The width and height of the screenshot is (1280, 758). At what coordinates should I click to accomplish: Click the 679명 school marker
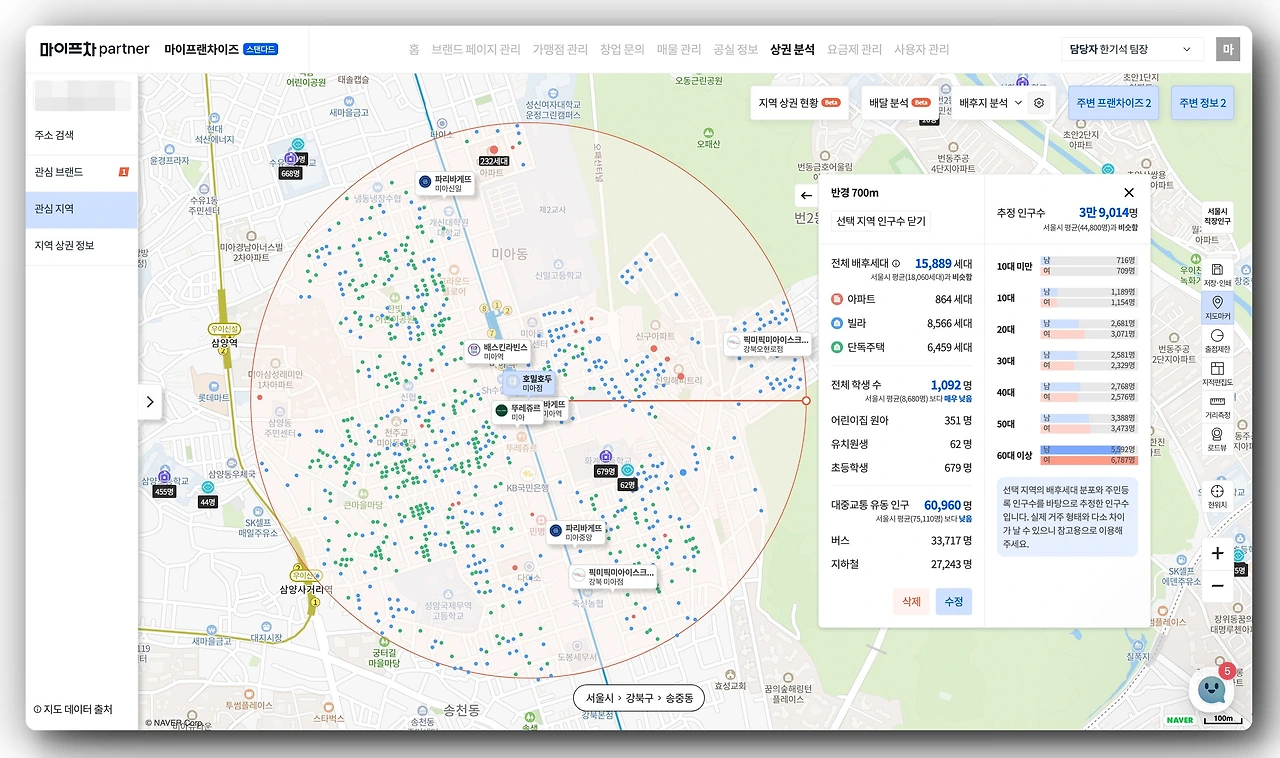coord(605,471)
